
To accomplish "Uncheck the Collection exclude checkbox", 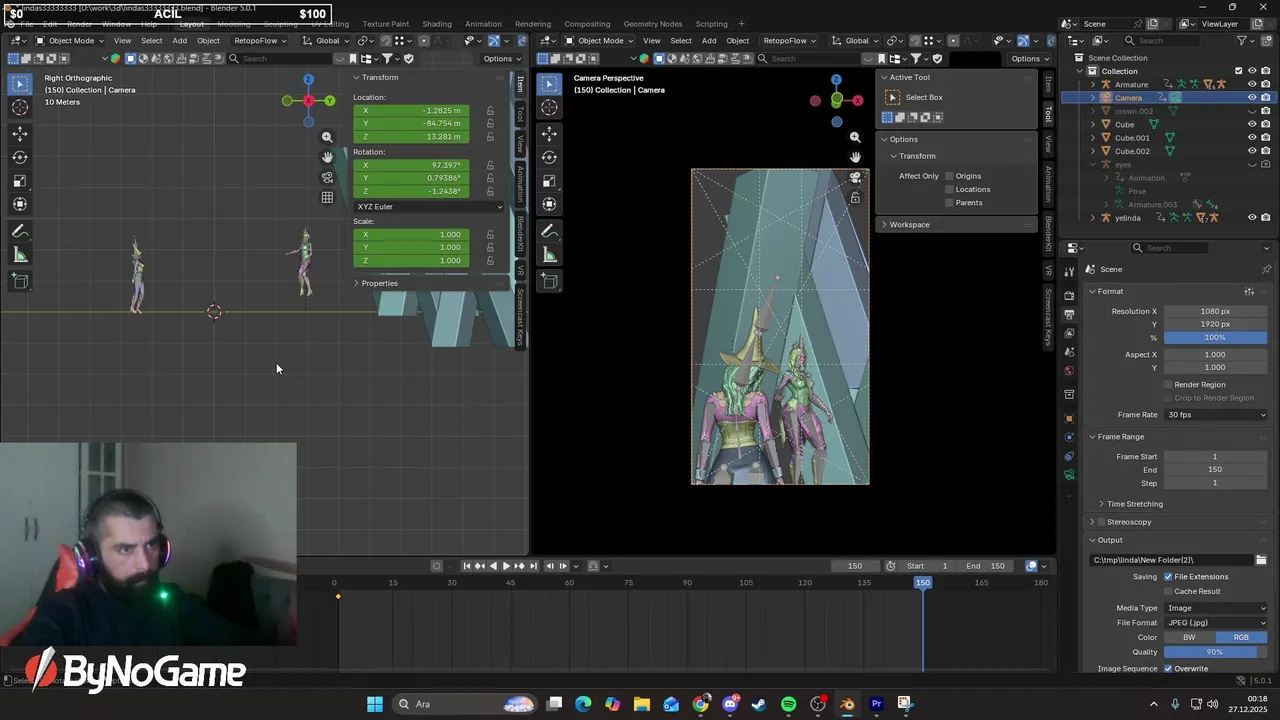I will click(1239, 71).
